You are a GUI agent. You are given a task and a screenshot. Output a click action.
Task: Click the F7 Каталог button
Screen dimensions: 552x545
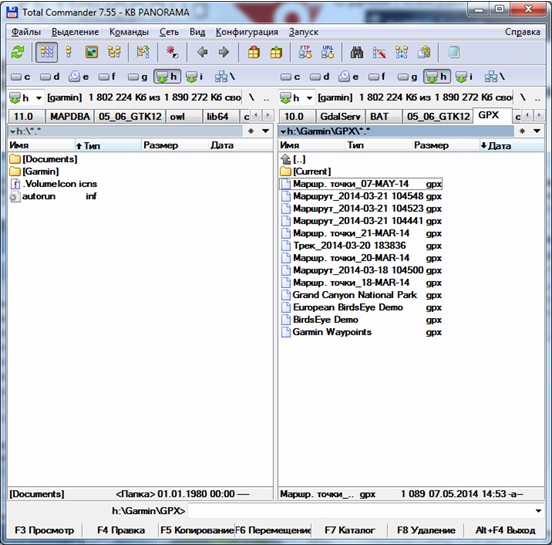coord(350,530)
